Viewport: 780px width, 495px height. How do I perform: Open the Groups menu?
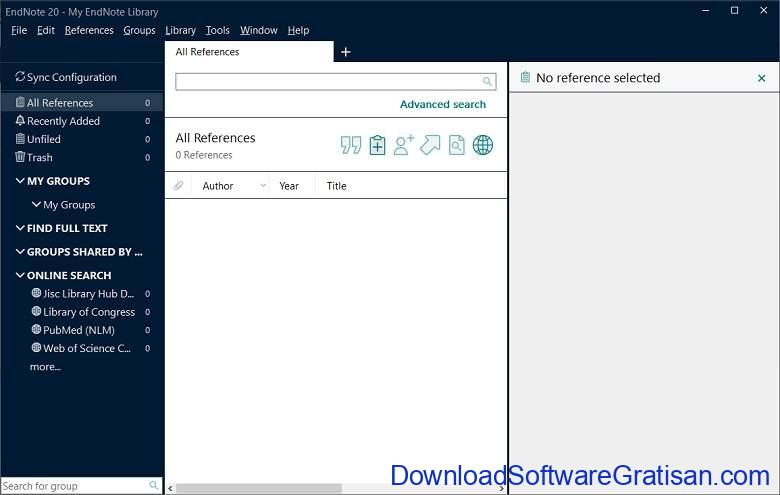point(139,30)
